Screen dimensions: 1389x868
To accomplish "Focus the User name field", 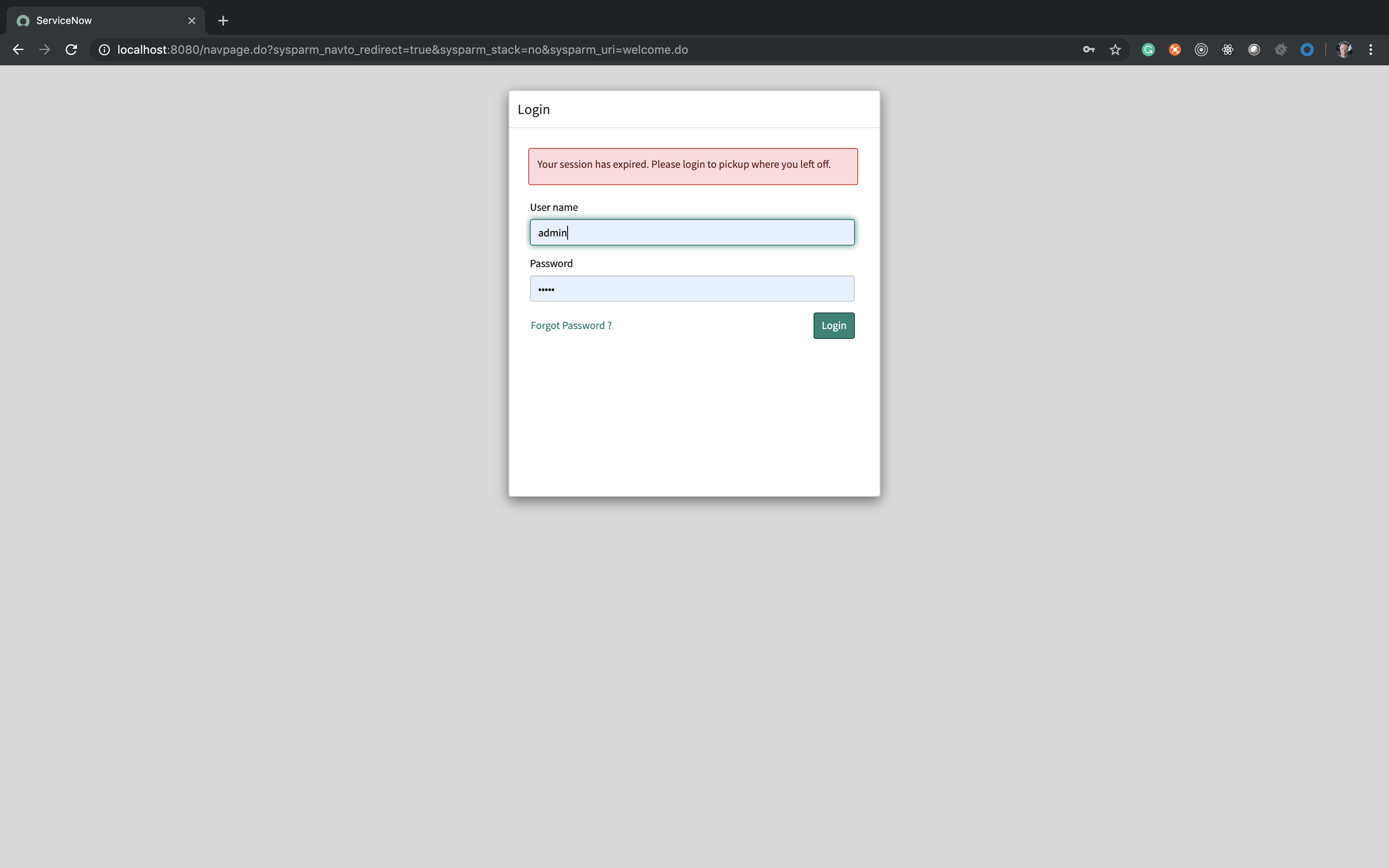I will pyautogui.click(x=692, y=232).
